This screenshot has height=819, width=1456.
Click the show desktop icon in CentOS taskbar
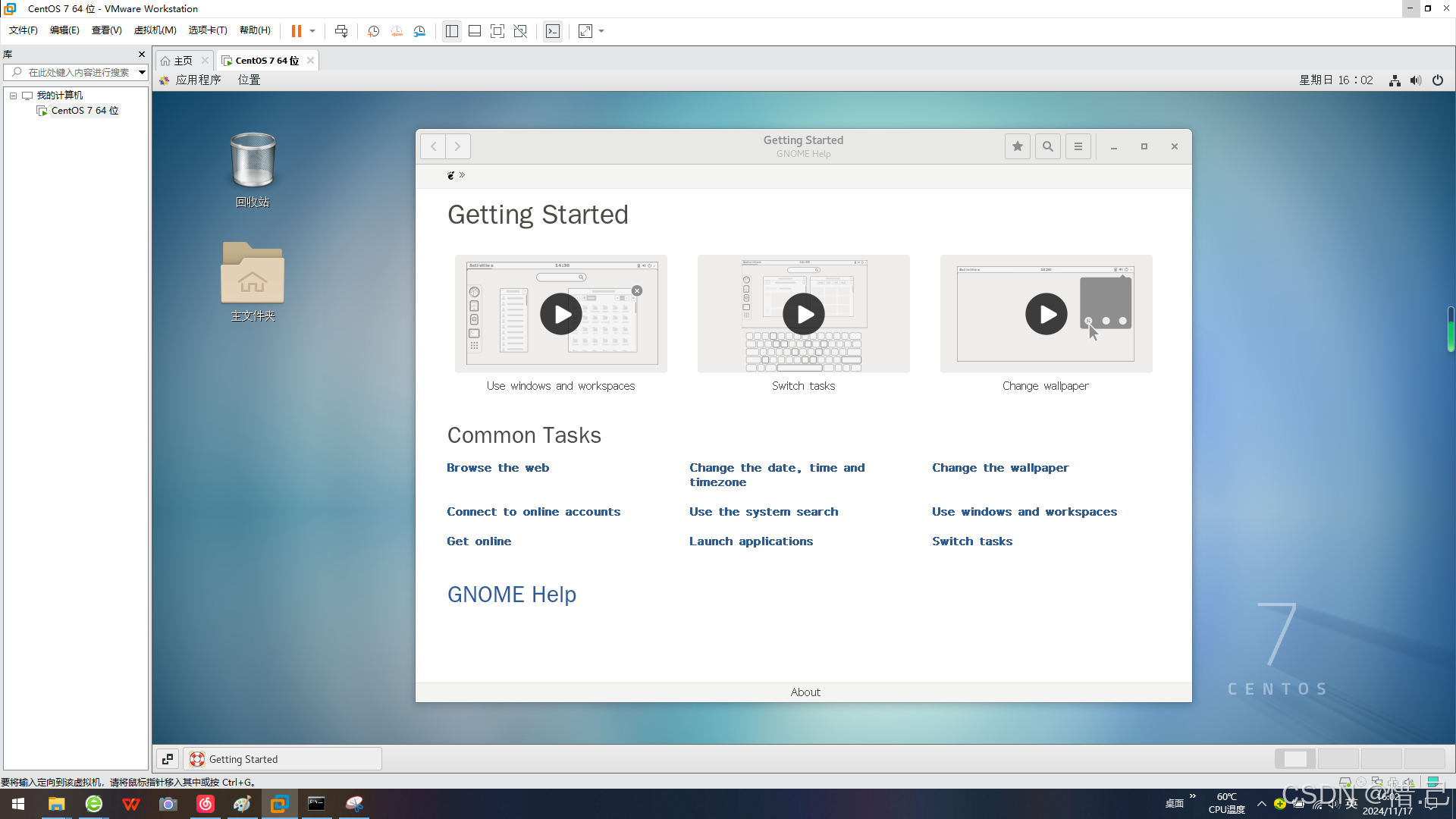click(x=168, y=759)
